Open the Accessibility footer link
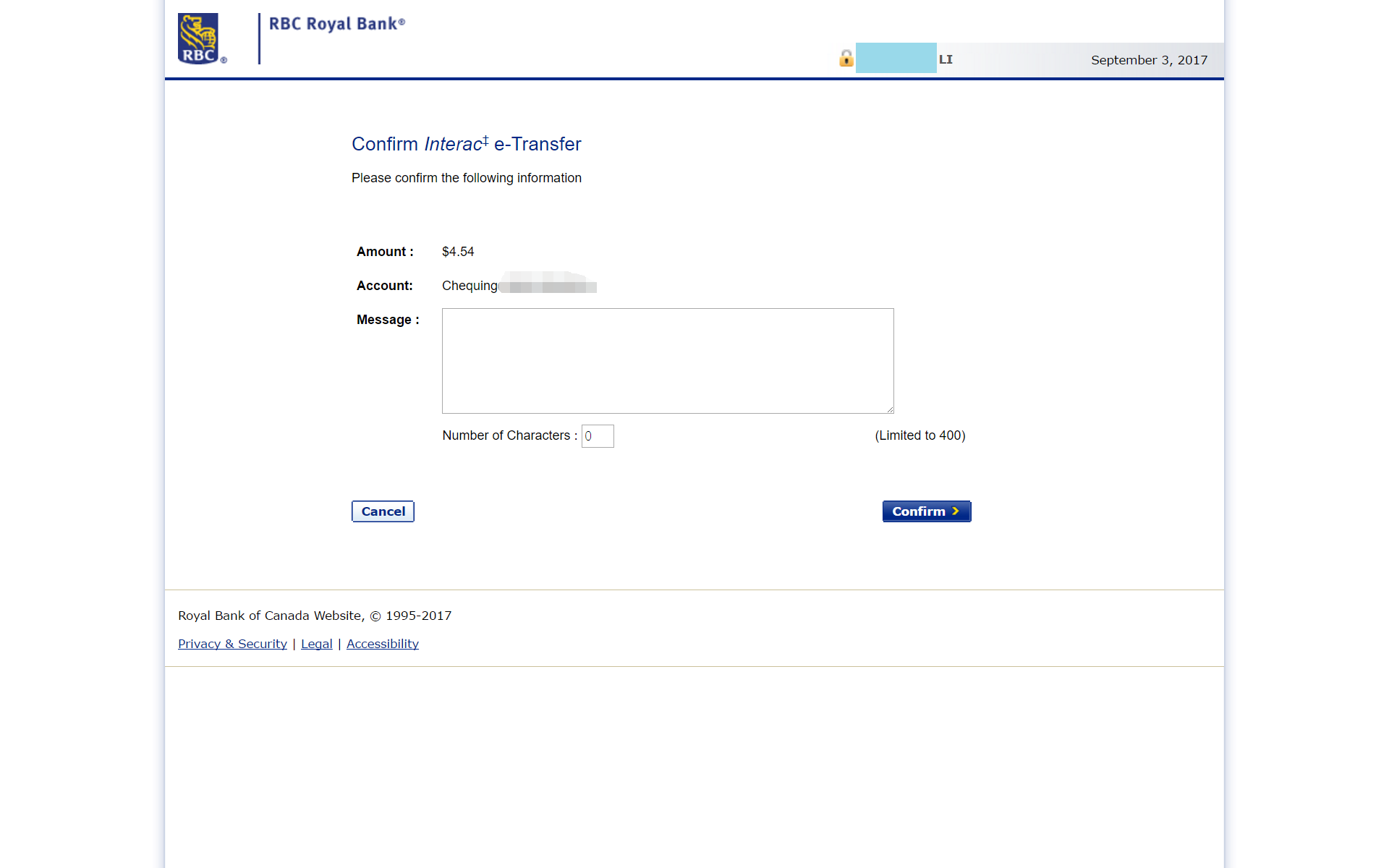The image size is (1389, 868). 383,644
